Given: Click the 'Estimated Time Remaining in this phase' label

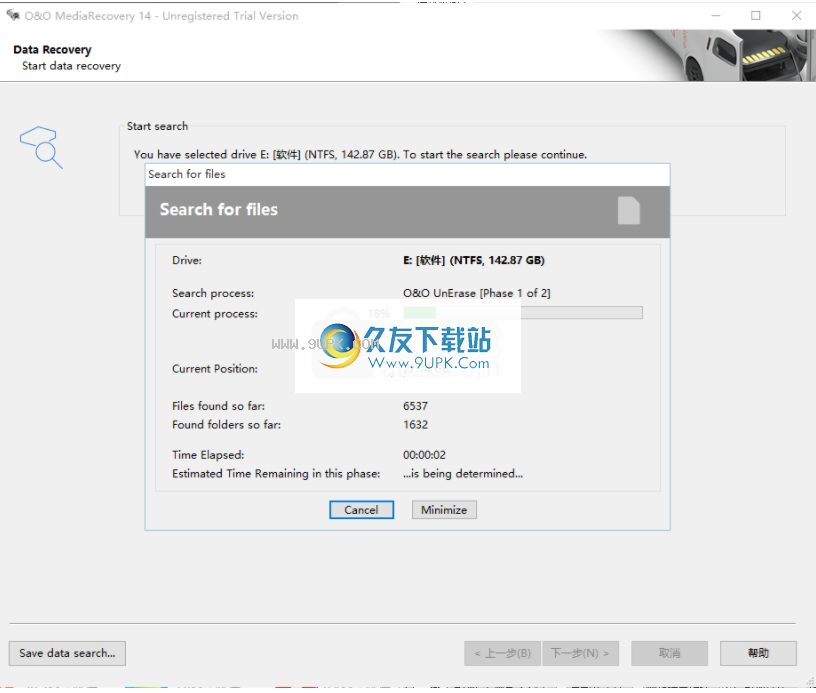Looking at the screenshot, I should coord(276,473).
